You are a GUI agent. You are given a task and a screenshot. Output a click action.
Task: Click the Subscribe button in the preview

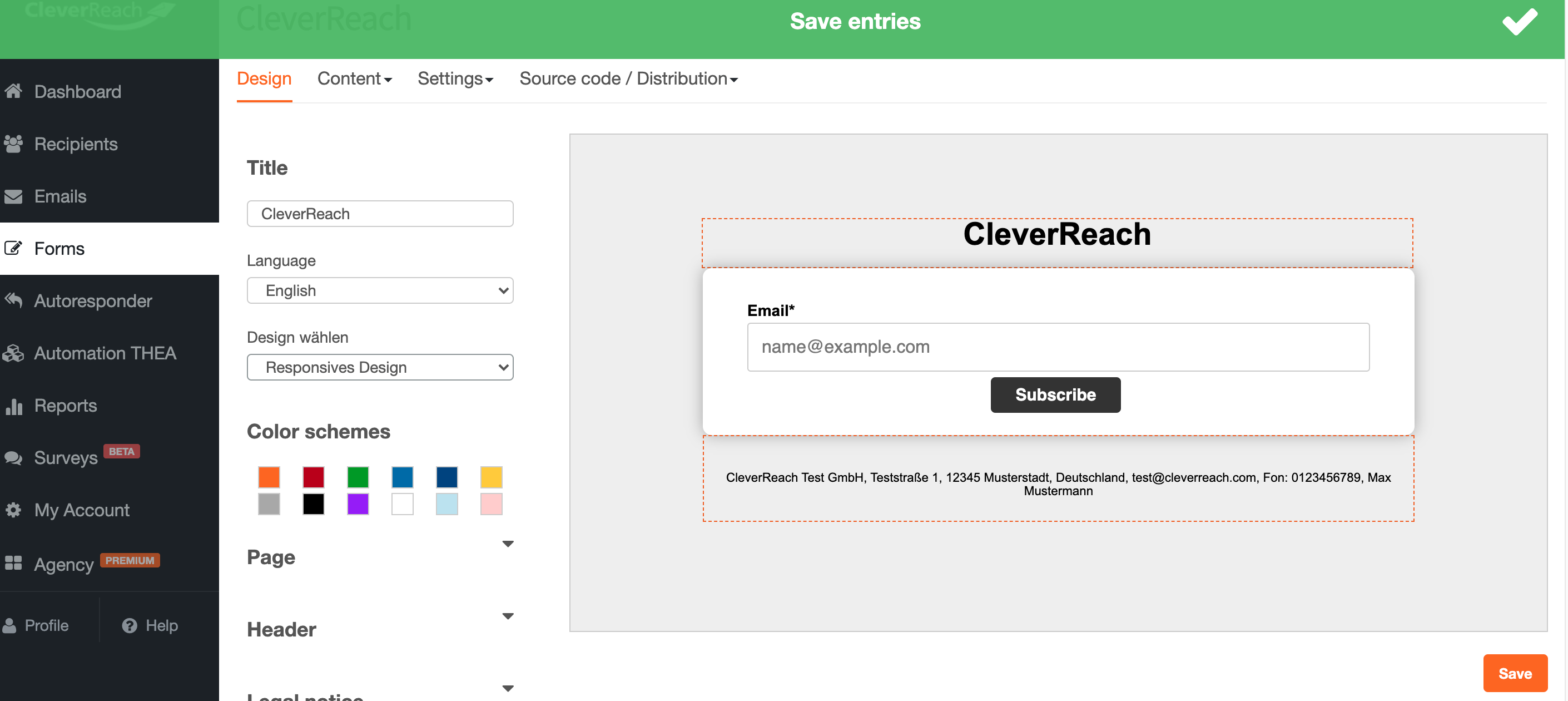(x=1055, y=394)
